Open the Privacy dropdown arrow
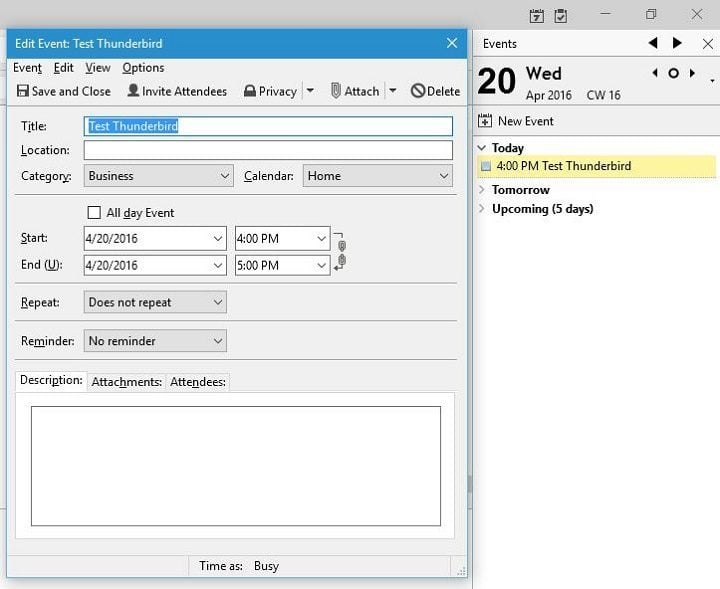 tap(310, 91)
